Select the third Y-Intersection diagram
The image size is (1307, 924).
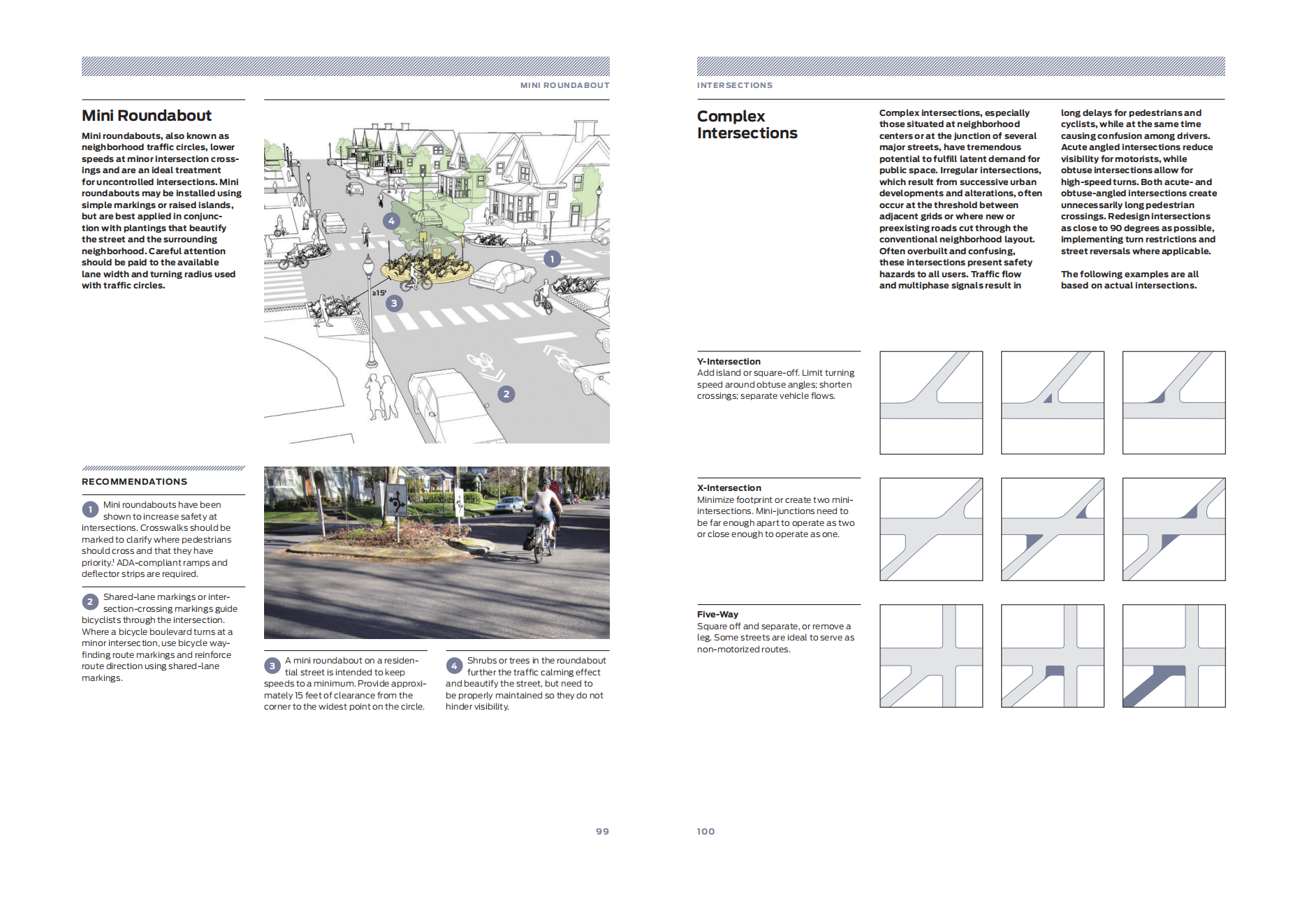tap(1174, 403)
